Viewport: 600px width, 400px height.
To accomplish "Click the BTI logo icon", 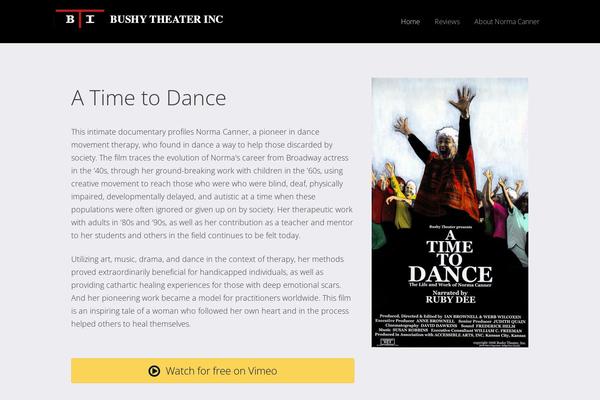I will [80, 19].
